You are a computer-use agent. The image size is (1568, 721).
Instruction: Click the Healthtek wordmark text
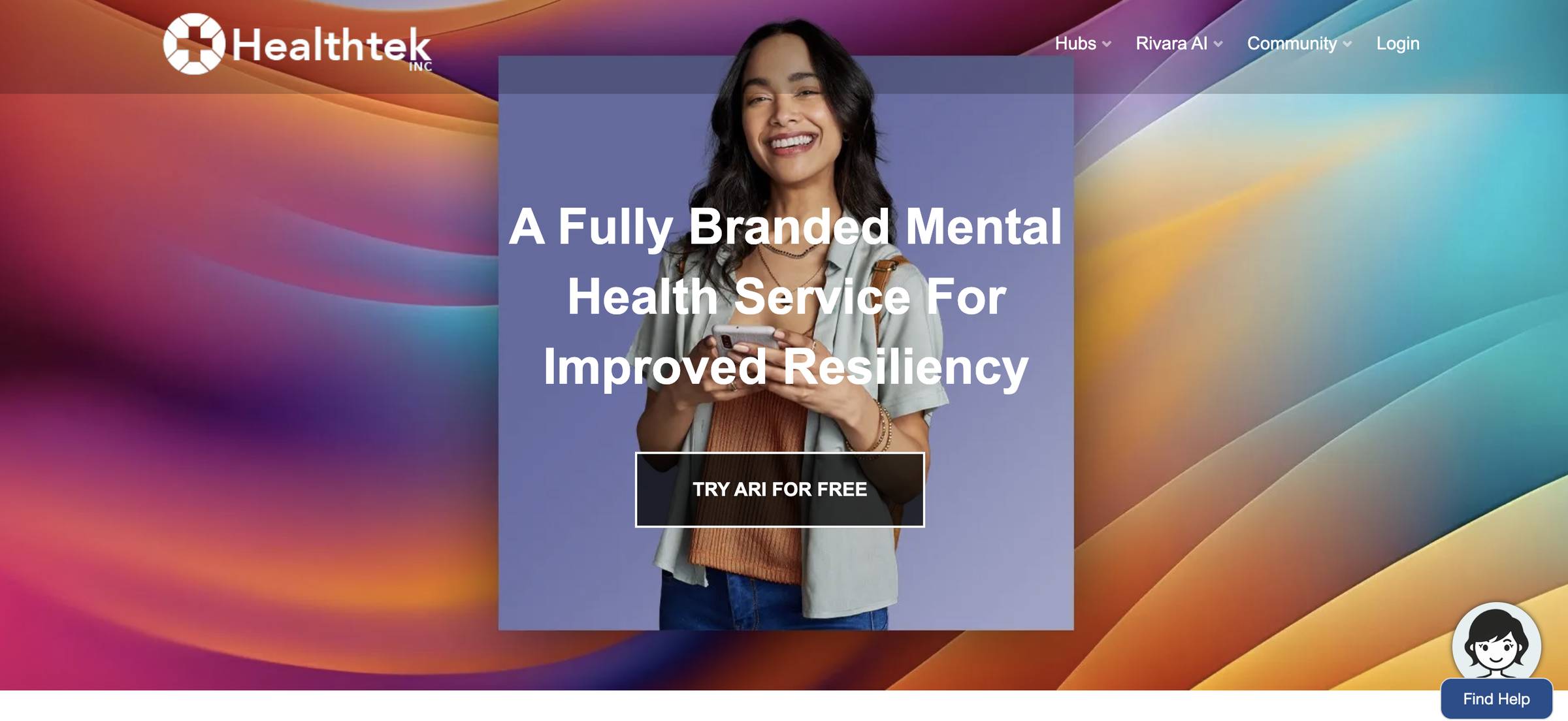pos(331,46)
